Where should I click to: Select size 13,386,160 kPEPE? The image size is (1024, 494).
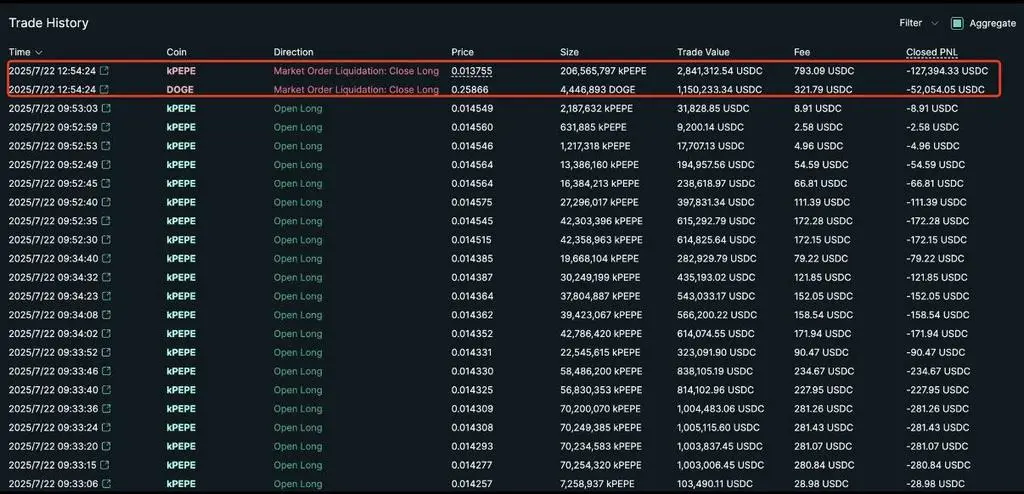tap(600, 165)
